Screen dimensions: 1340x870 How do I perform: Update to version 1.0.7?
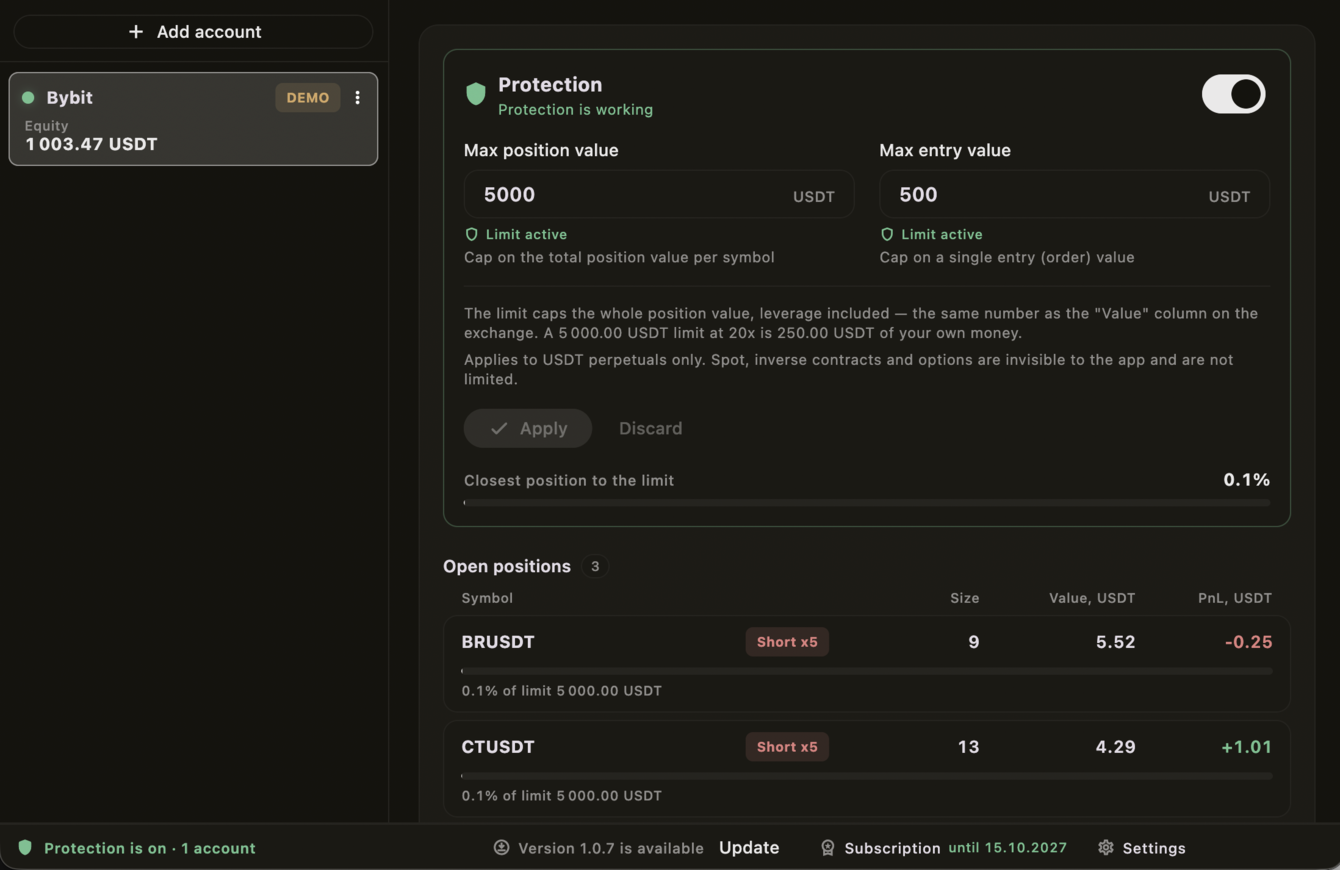(749, 848)
